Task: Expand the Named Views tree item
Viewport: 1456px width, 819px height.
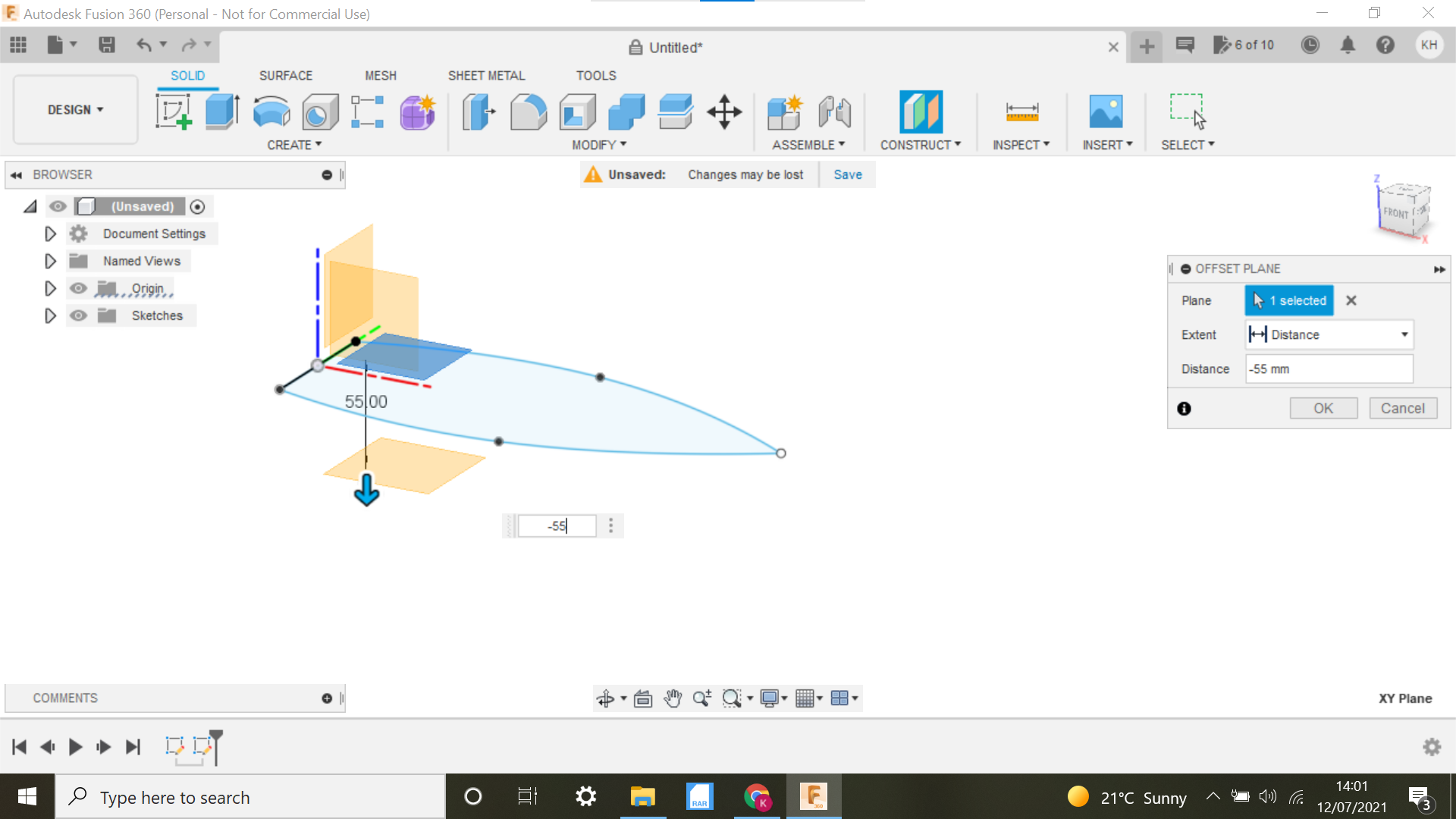Action: (50, 261)
